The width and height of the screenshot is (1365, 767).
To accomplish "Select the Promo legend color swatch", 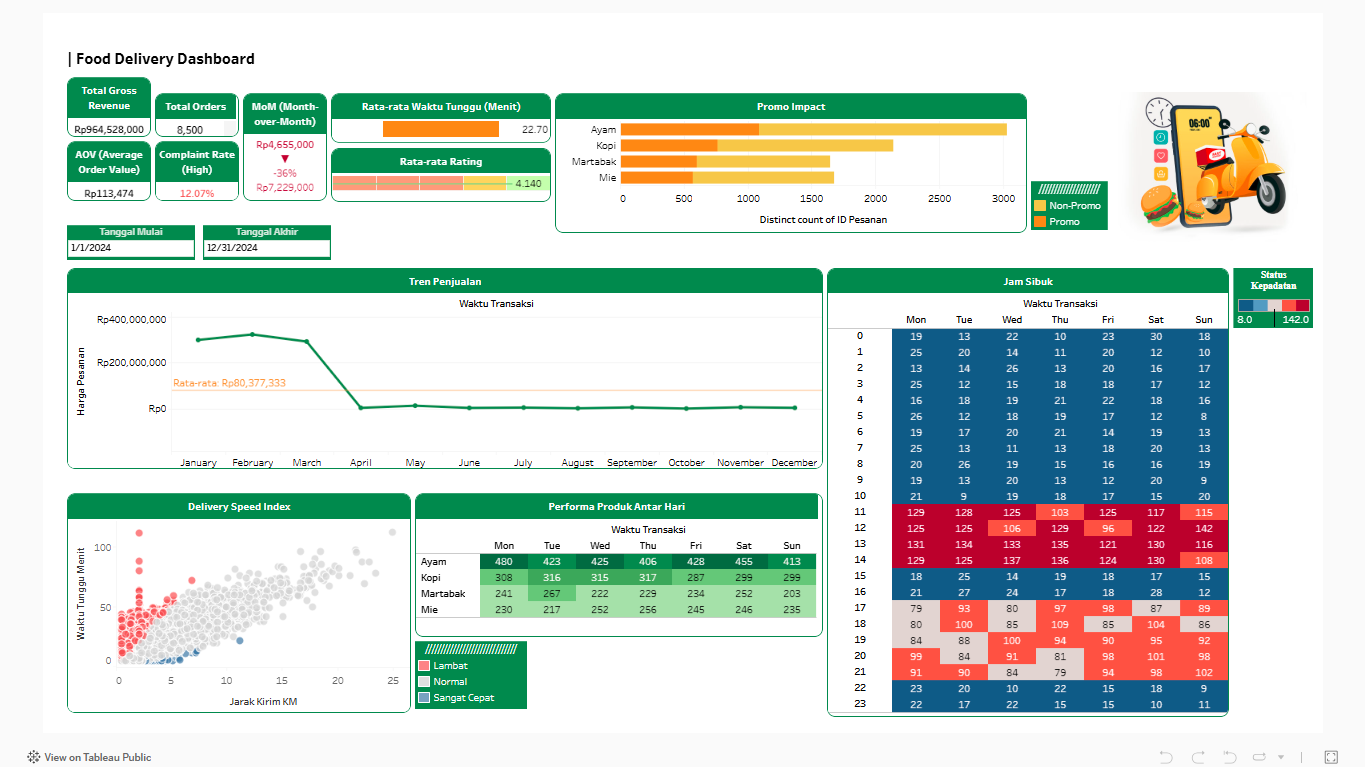I will coord(1040,221).
